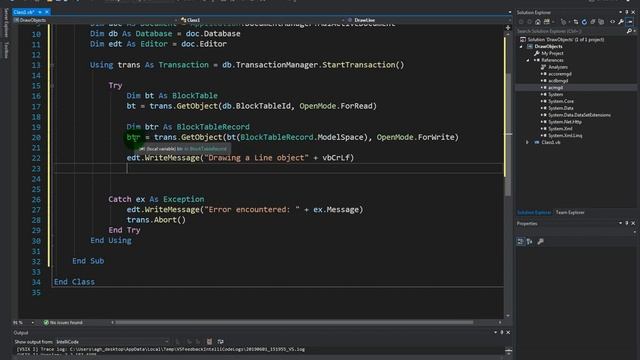The width and height of the screenshot is (640, 360).
Task: Click Categorized icon in Properties panel
Action: (x=520, y=242)
